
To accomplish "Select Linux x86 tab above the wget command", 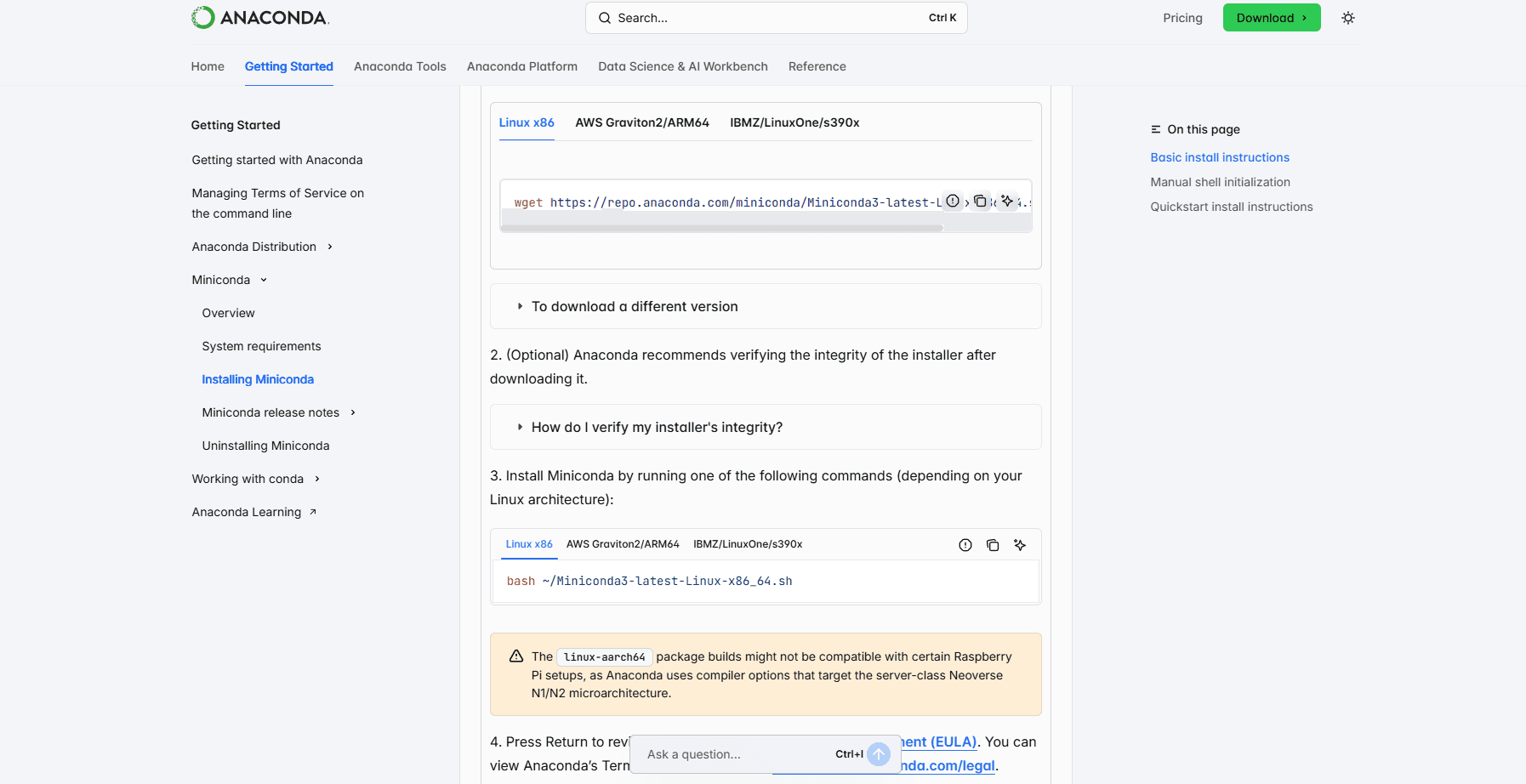I will tap(527, 122).
